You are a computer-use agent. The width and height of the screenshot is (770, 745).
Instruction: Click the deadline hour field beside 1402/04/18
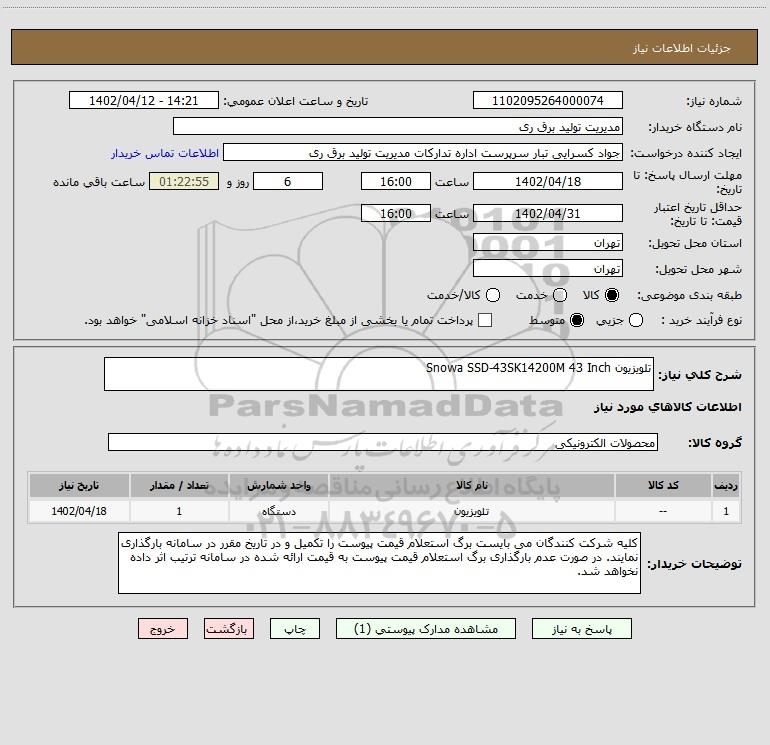[396, 181]
